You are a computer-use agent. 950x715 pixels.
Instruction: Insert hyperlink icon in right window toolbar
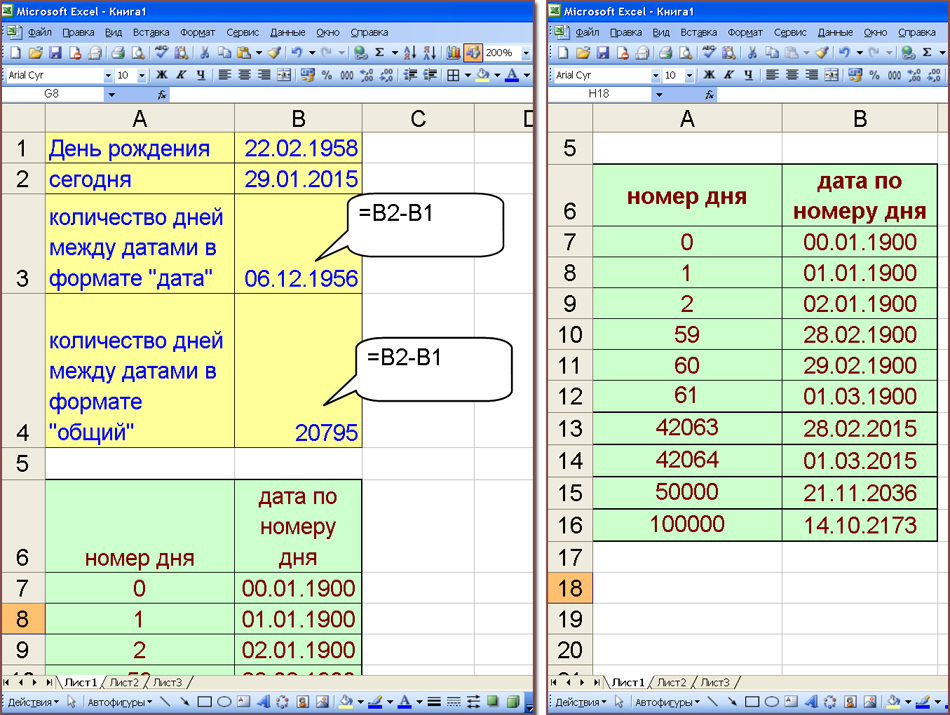(908, 53)
